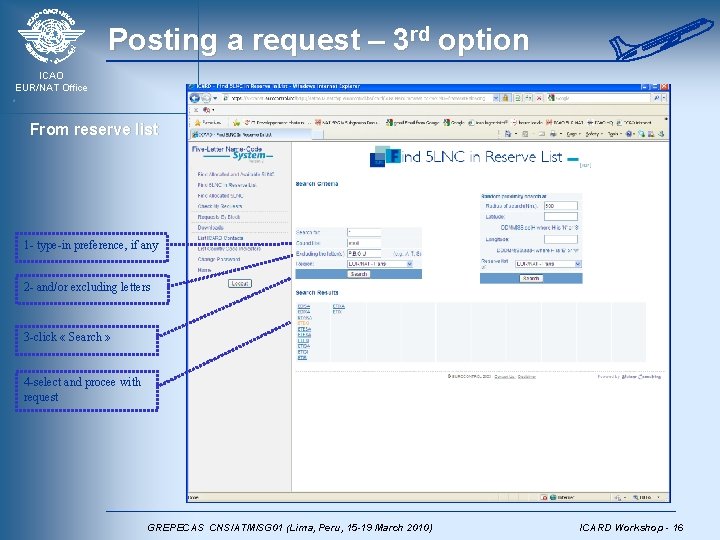Image resolution: width=720 pixels, height=540 pixels.
Task: Open the zoom level control in the status bar
Action: (647, 497)
